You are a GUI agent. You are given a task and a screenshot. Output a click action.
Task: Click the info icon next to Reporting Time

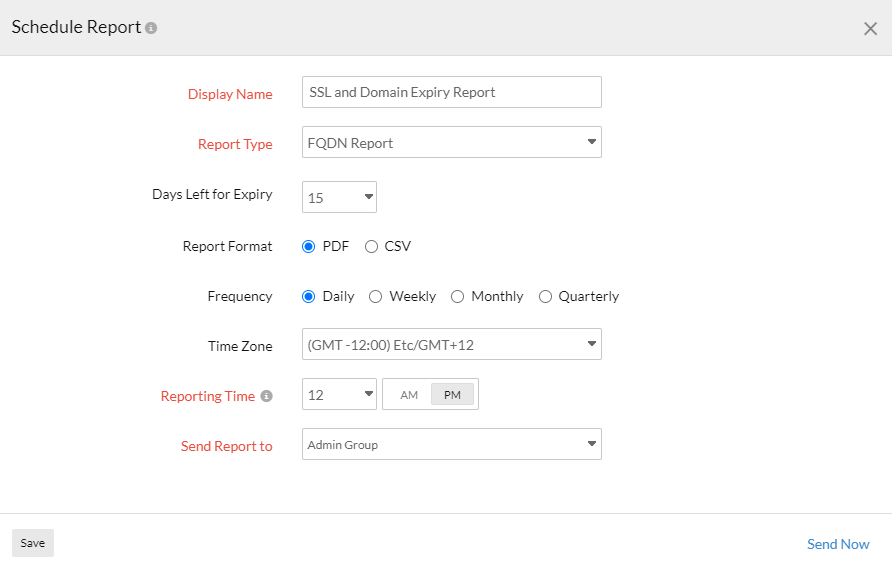267,396
